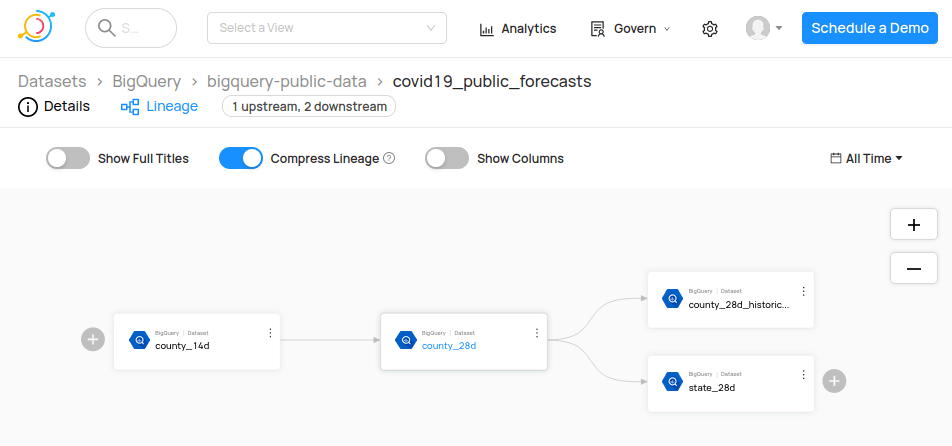Open the three-dot menu on county_28d node
This screenshot has height=446, width=952.
pos(537,333)
